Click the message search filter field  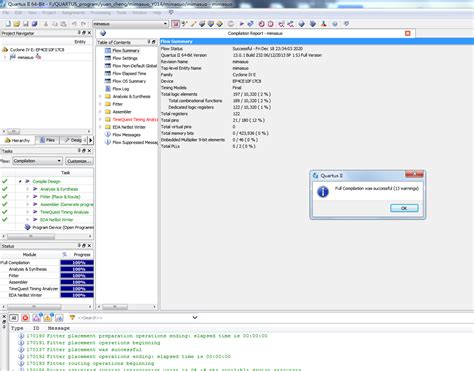[x=133, y=318]
